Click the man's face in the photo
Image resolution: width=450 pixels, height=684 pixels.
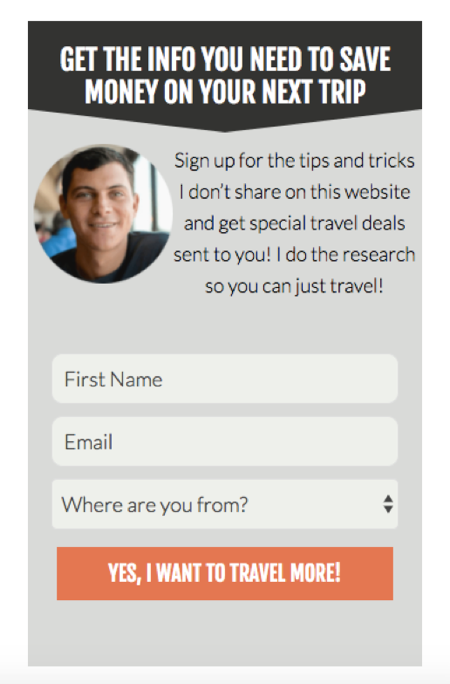click(99, 201)
